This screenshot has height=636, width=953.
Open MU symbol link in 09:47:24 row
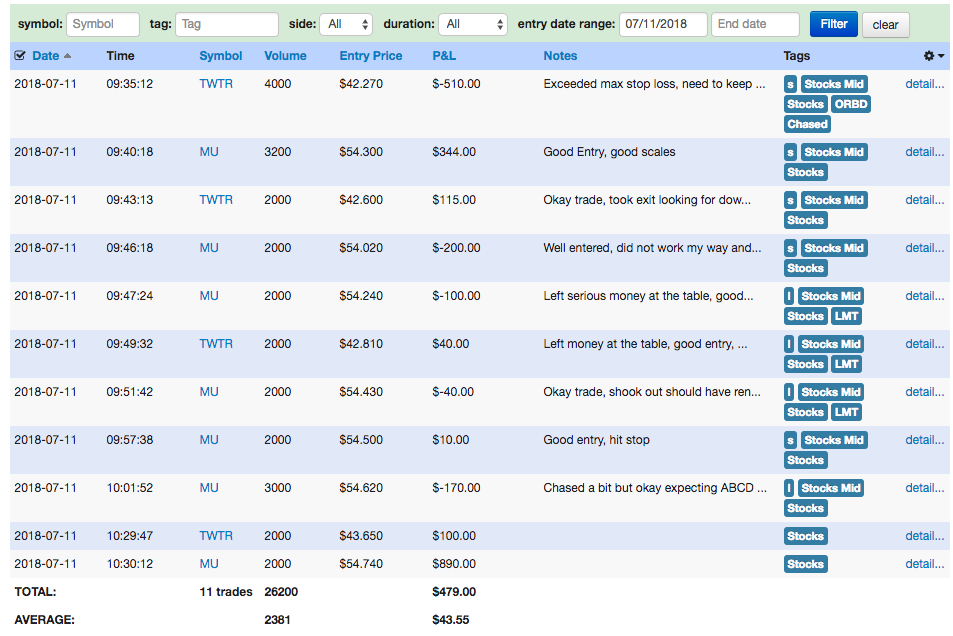pyautogui.click(x=209, y=296)
